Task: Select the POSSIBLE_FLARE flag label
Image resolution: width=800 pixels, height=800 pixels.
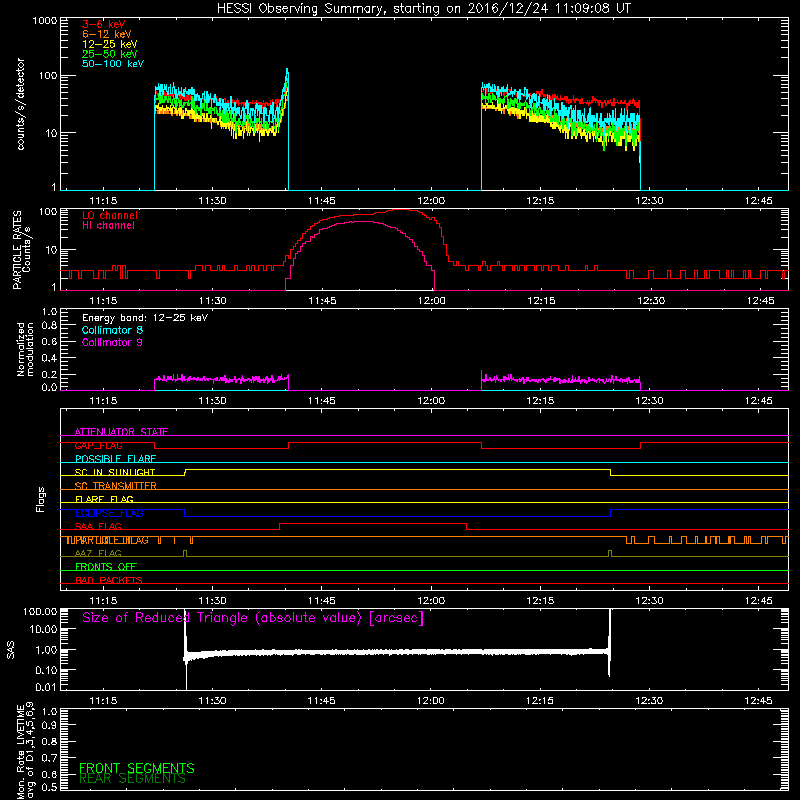Action: (x=115, y=459)
